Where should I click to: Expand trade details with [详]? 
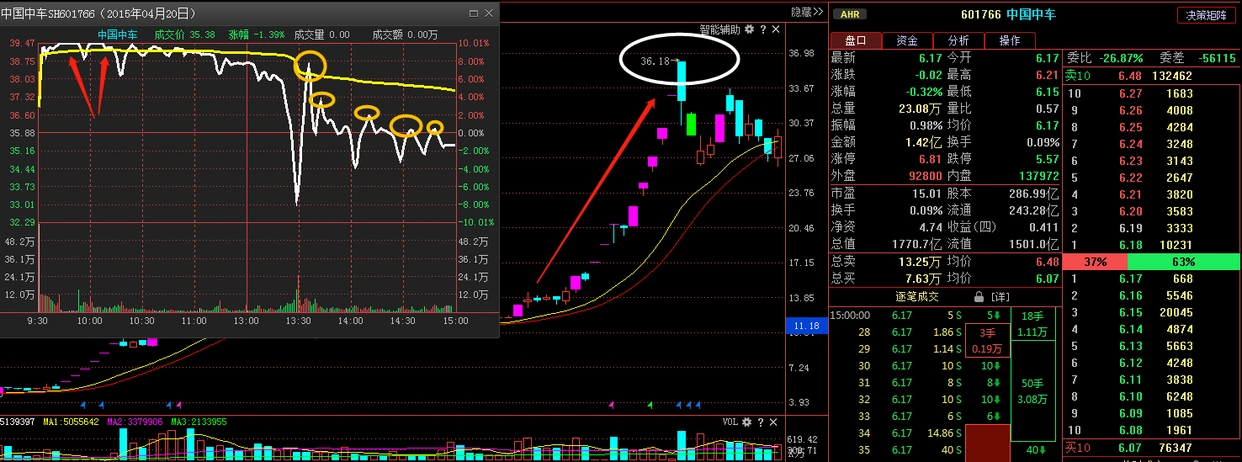coord(1001,297)
